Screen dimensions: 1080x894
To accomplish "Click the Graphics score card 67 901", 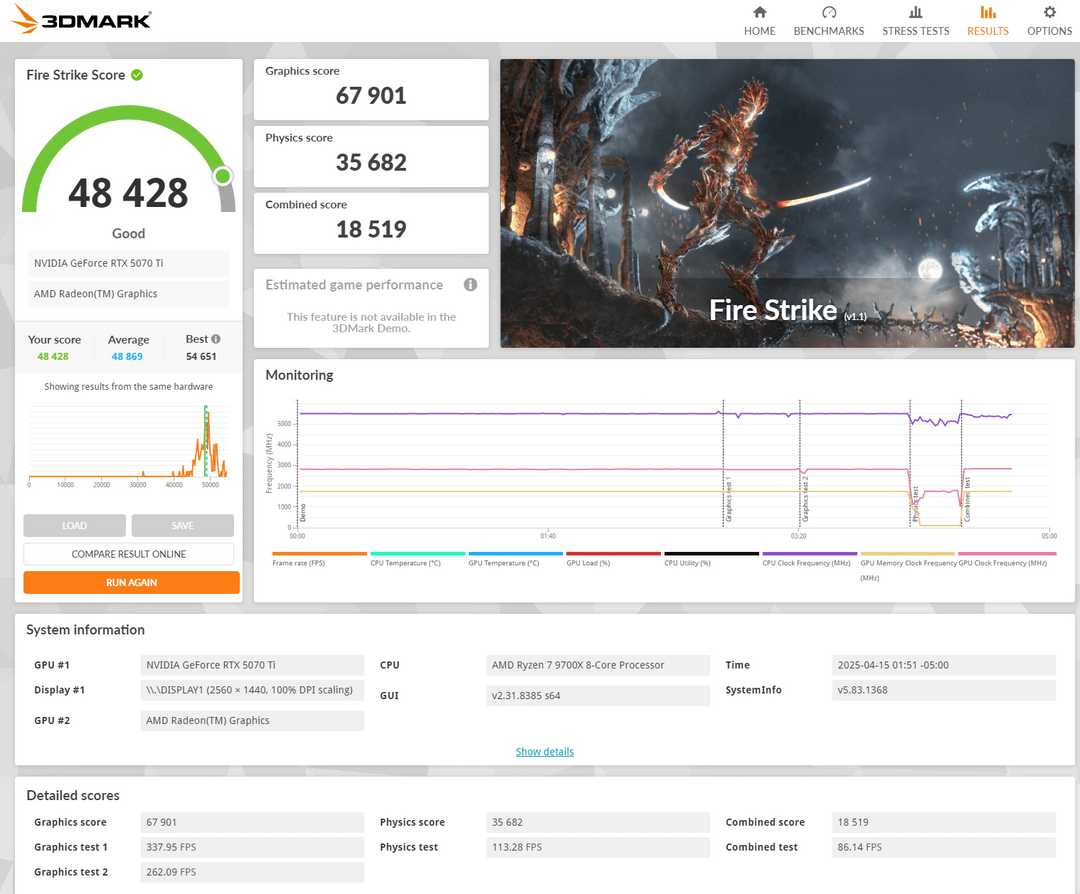I will point(371,90).
